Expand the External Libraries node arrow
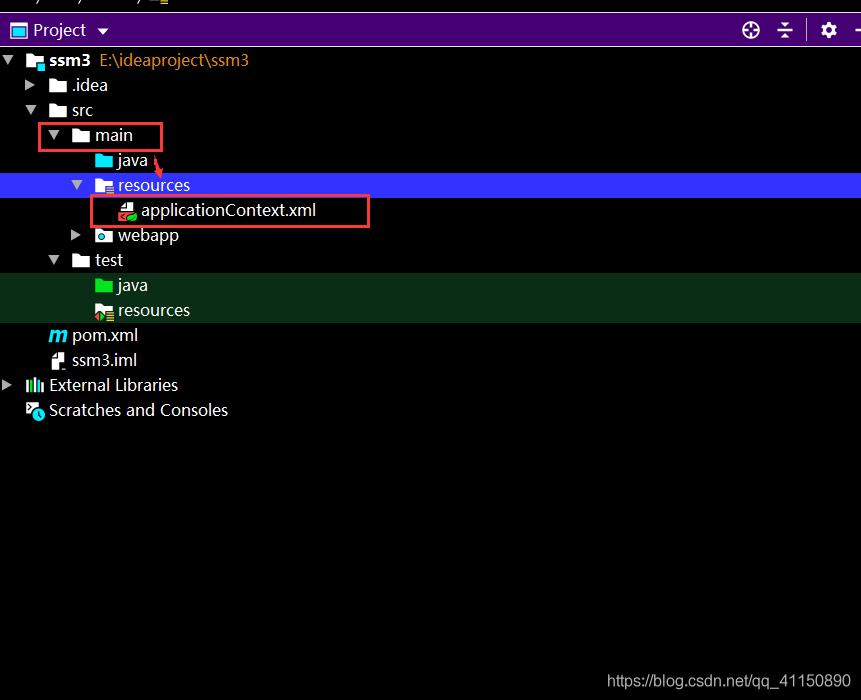Image resolution: width=861 pixels, height=700 pixels. click(x=8, y=385)
